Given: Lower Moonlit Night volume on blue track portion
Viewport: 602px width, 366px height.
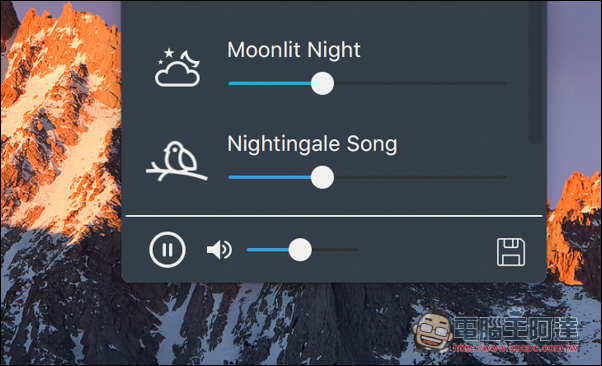Looking at the screenshot, I should 270,83.
